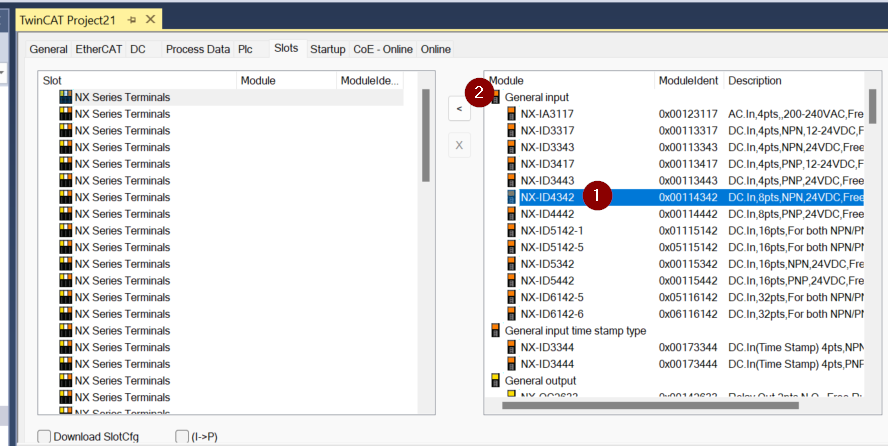This screenshot has height=446, width=888.
Task: Click the module list horizontal scrollbar
Action: click(x=650, y=405)
